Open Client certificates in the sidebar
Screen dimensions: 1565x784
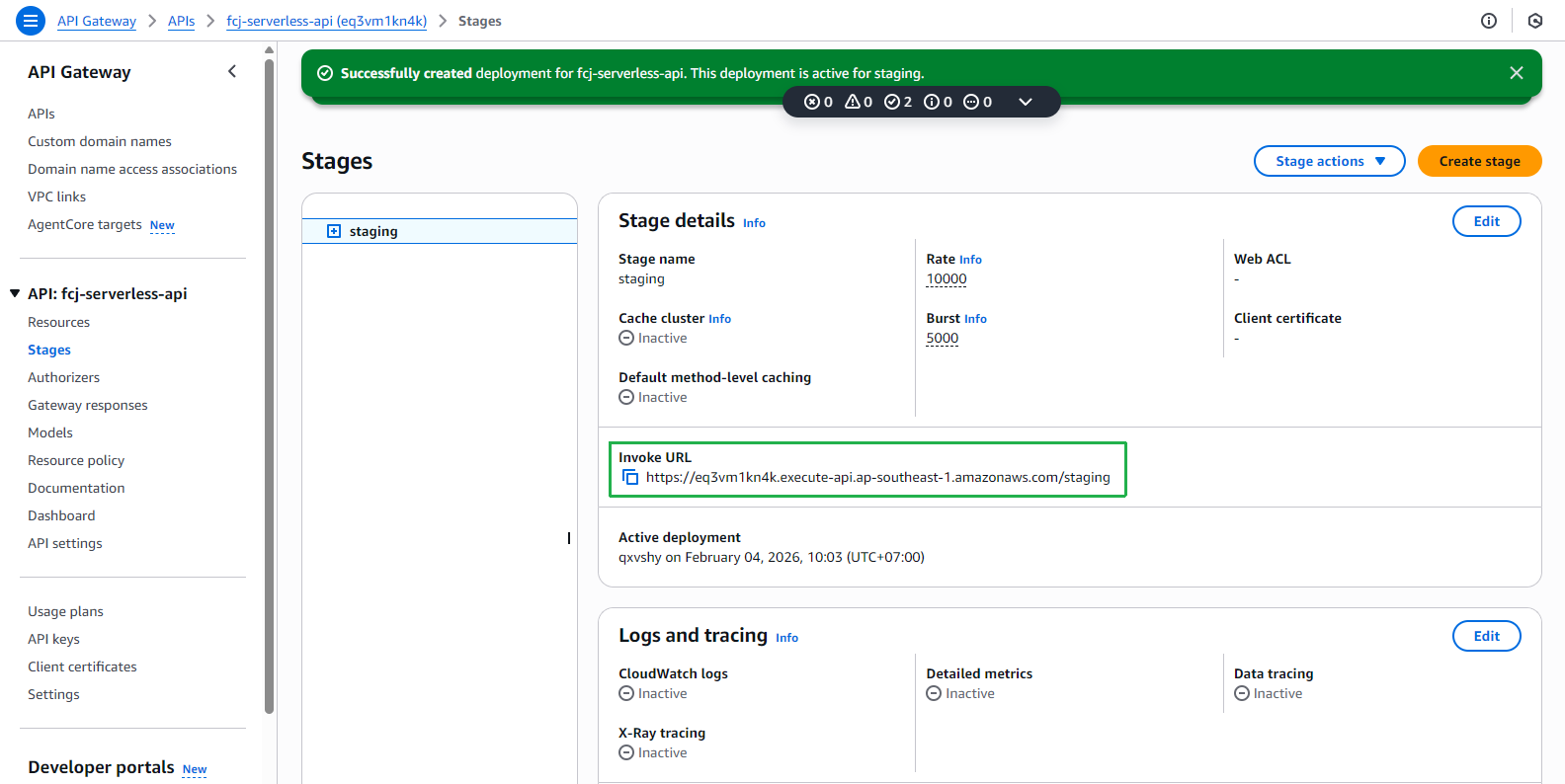pyautogui.click(x=82, y=666)
